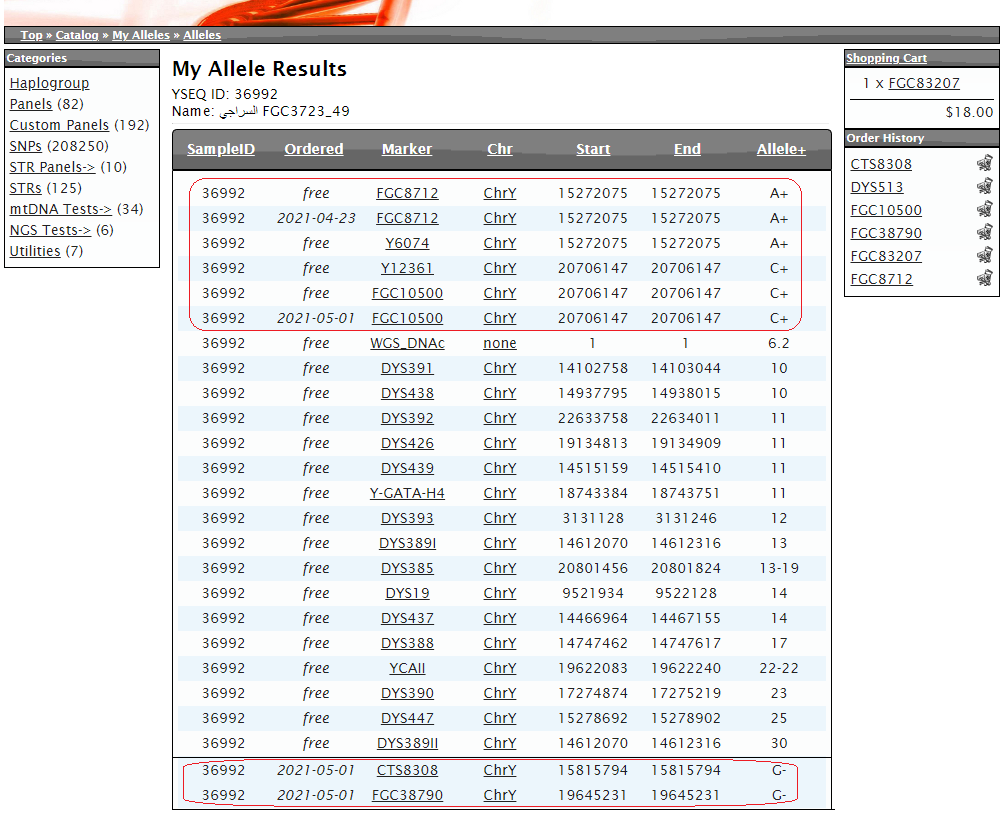
Task: Open the Y-GATA-H4 marker link
Action: point(407,493)
